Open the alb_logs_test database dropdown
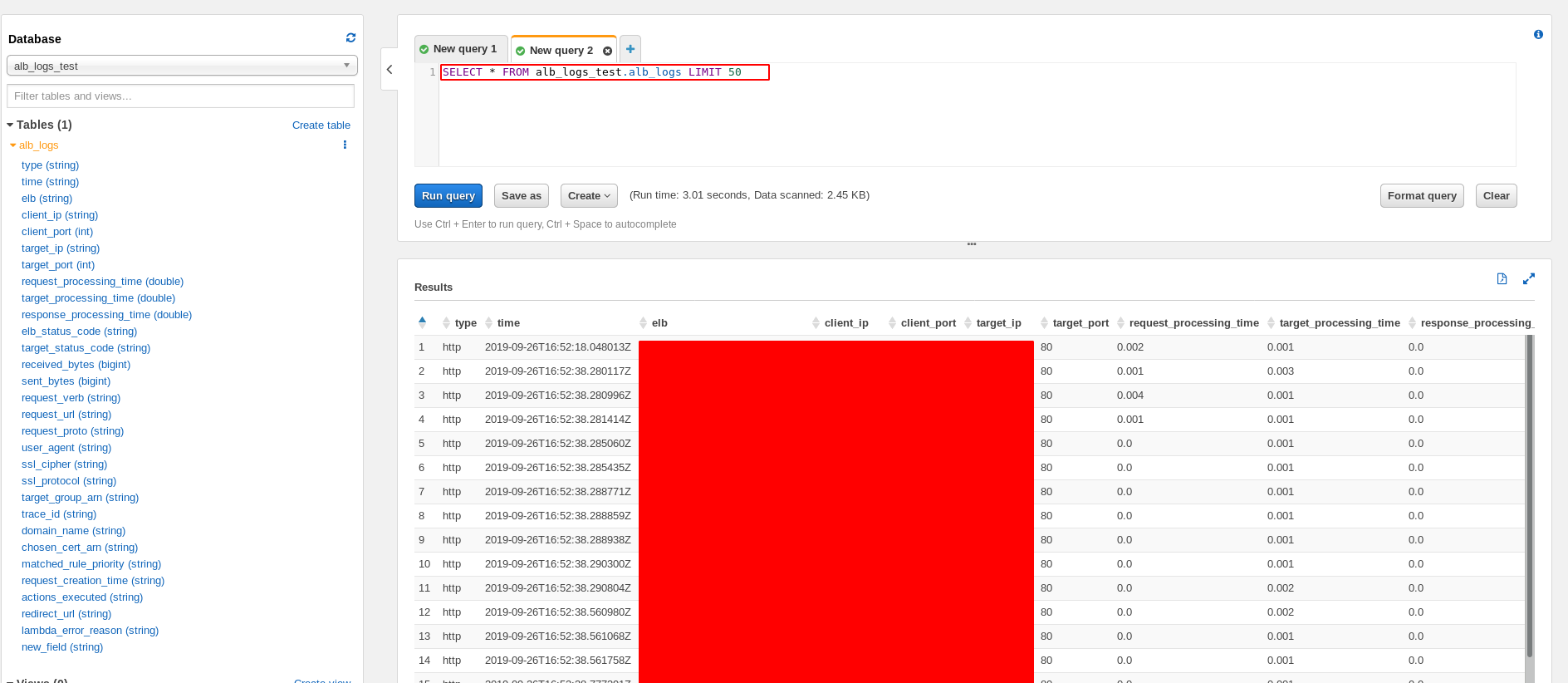The width and height of the screenshot is (1568, 683). click(182, 66)
